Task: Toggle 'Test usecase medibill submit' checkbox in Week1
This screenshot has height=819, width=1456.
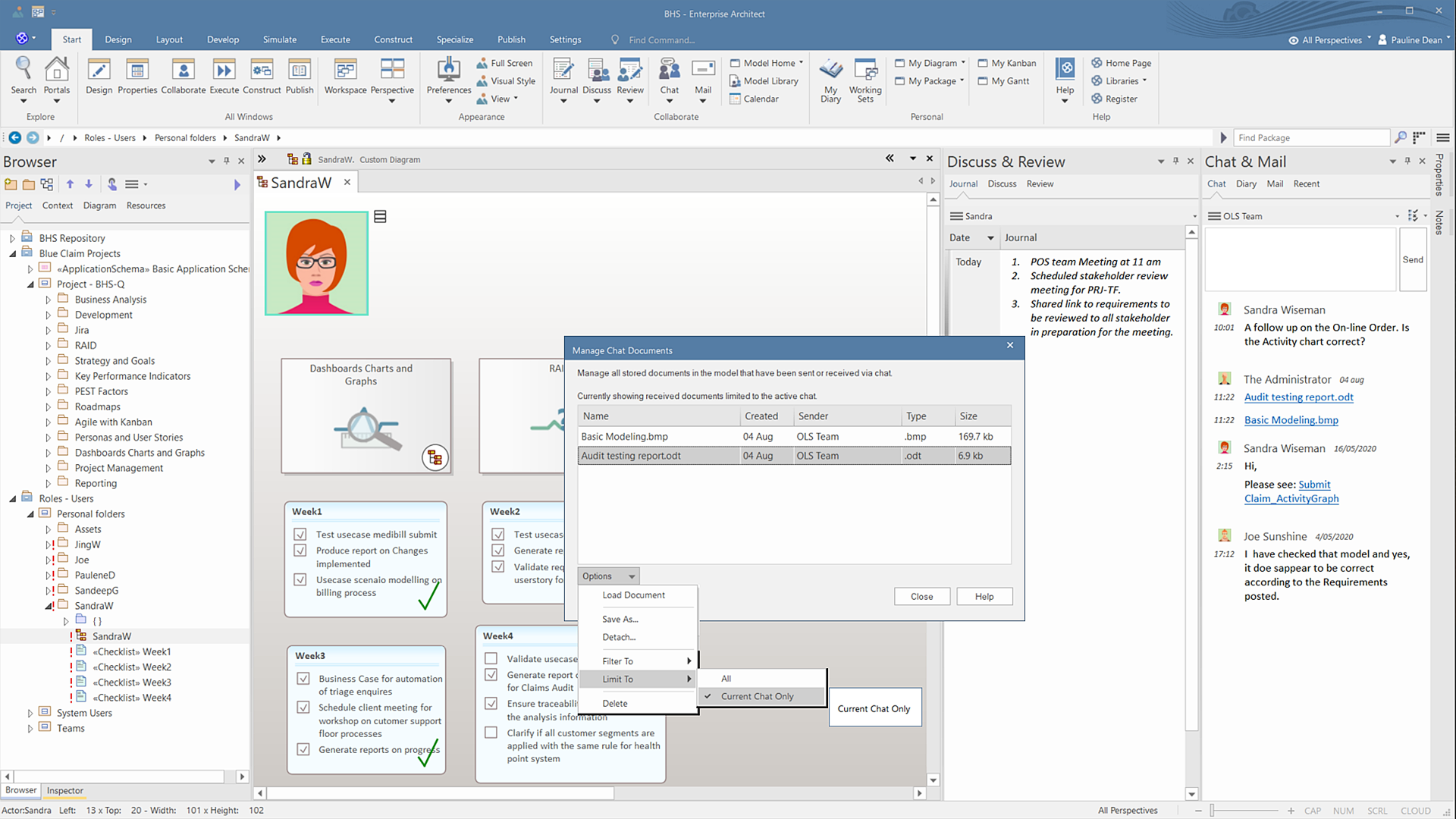Action: 300,535
